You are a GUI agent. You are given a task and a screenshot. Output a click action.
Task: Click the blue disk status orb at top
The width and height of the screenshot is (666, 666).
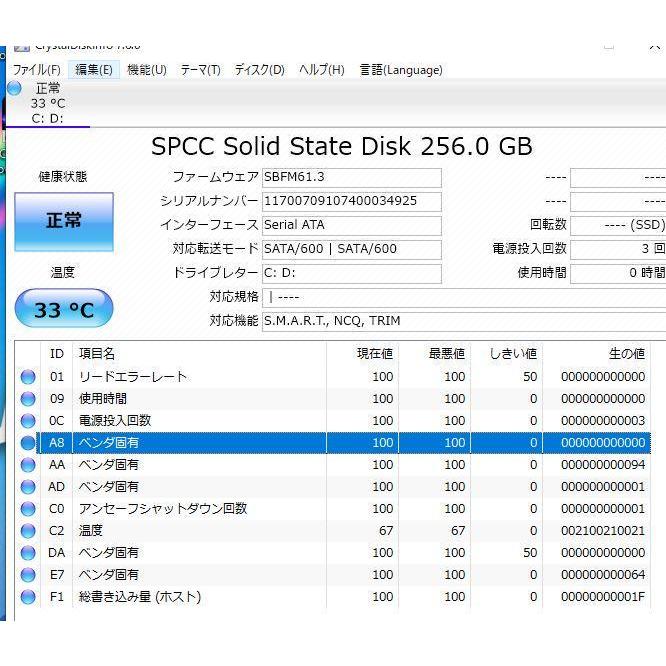(14, 88)
